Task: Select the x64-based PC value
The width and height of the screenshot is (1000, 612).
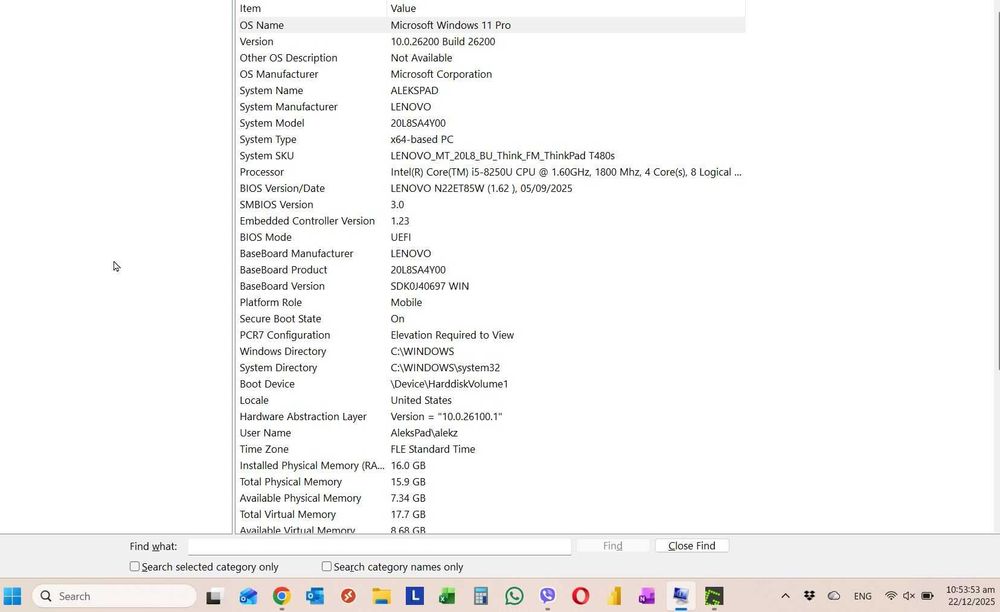Action: point(422,139)
